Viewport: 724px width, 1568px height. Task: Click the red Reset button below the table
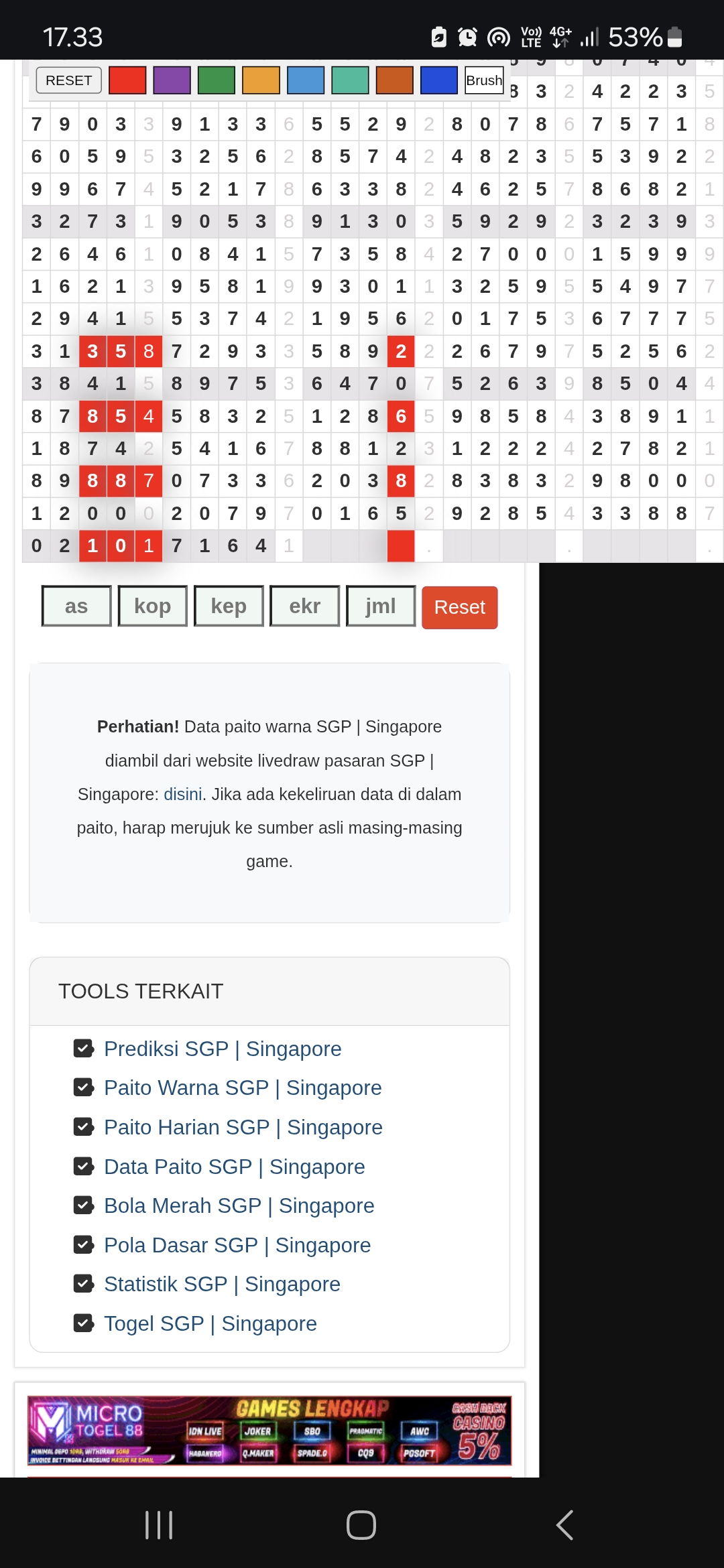[x=460, y=607]
